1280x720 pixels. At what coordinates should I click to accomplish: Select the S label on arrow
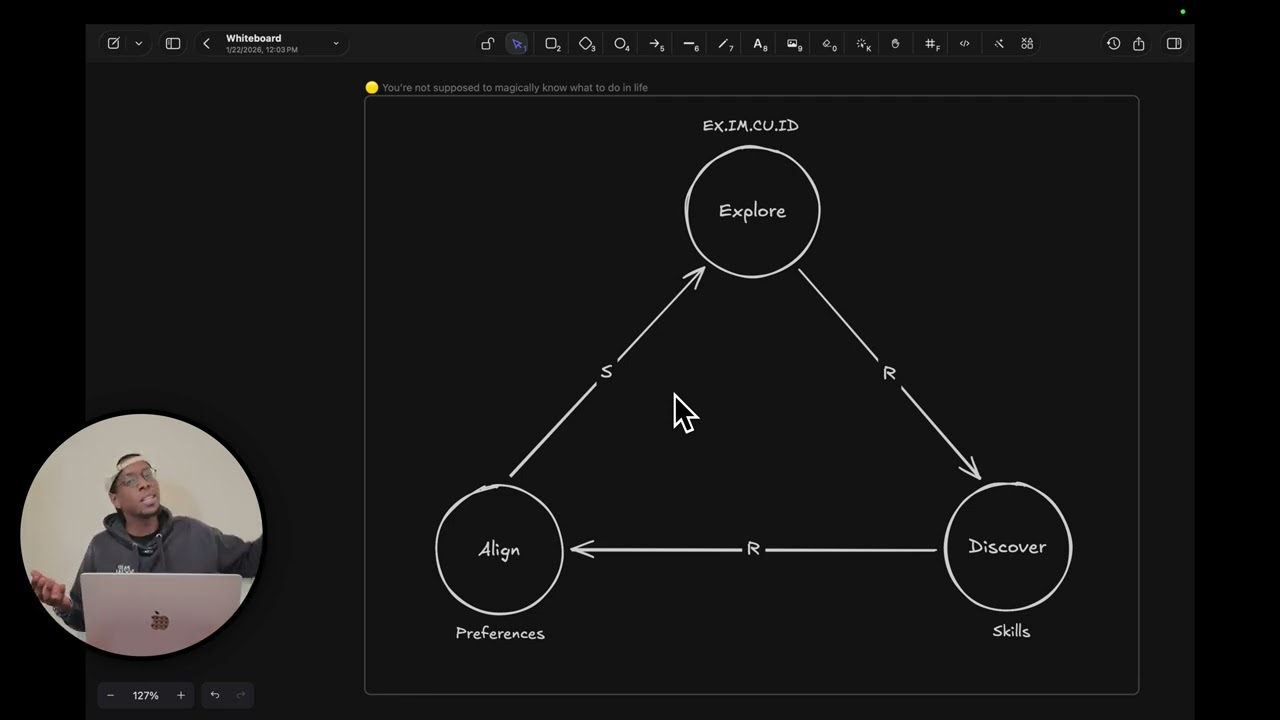606,372
